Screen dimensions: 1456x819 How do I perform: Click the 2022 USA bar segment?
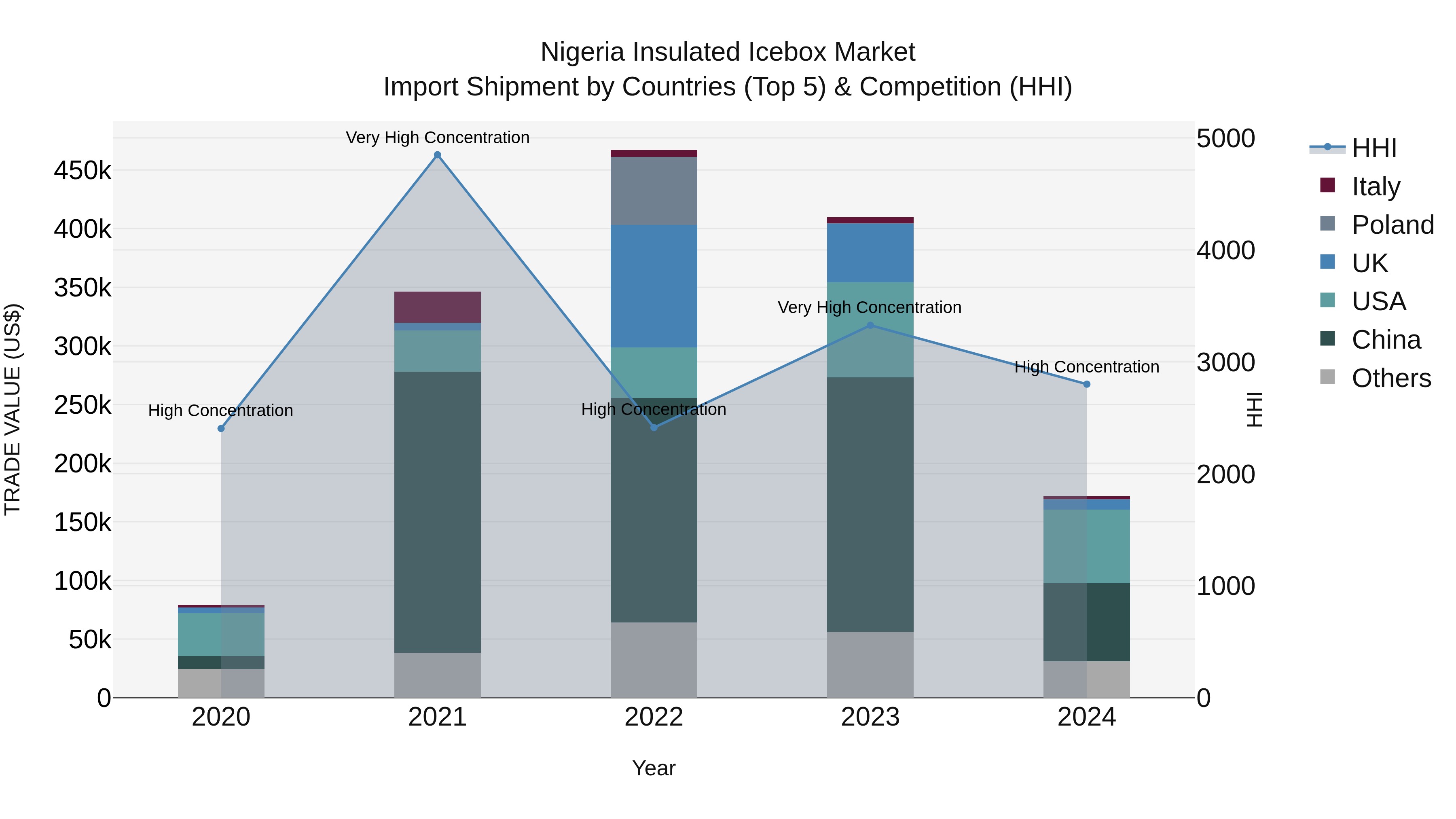tap(654, 373)
